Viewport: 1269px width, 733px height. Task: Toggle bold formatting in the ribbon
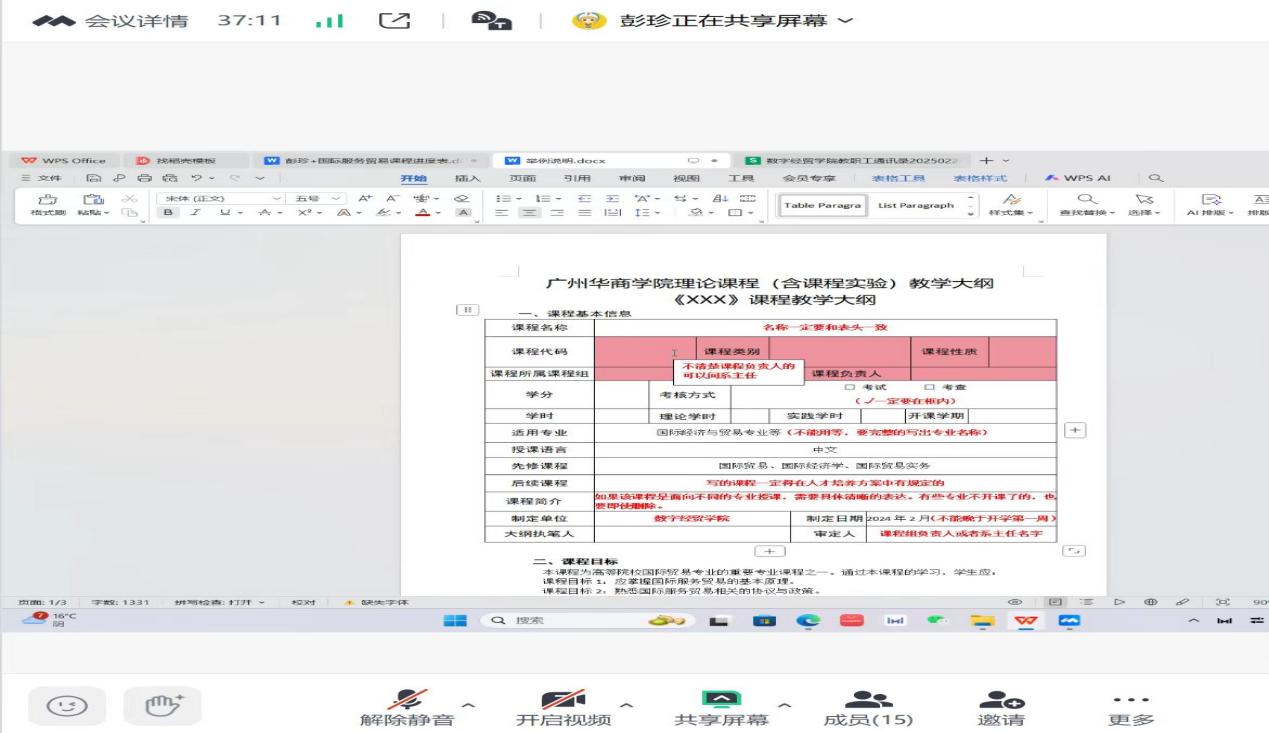(168, 213)
